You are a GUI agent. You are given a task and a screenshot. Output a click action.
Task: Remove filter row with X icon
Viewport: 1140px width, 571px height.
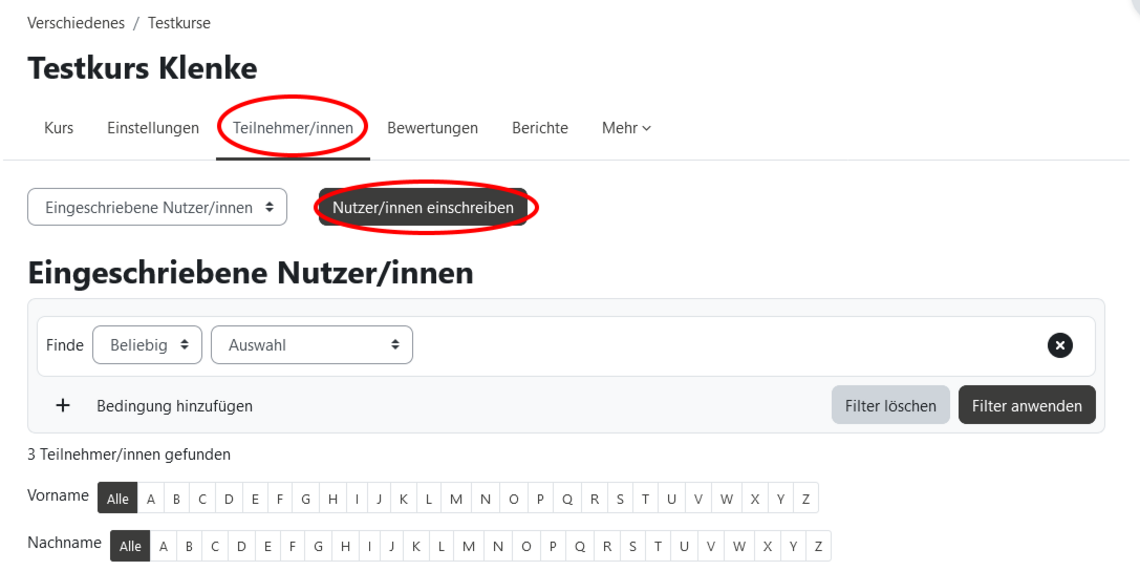coord(1059,345)
